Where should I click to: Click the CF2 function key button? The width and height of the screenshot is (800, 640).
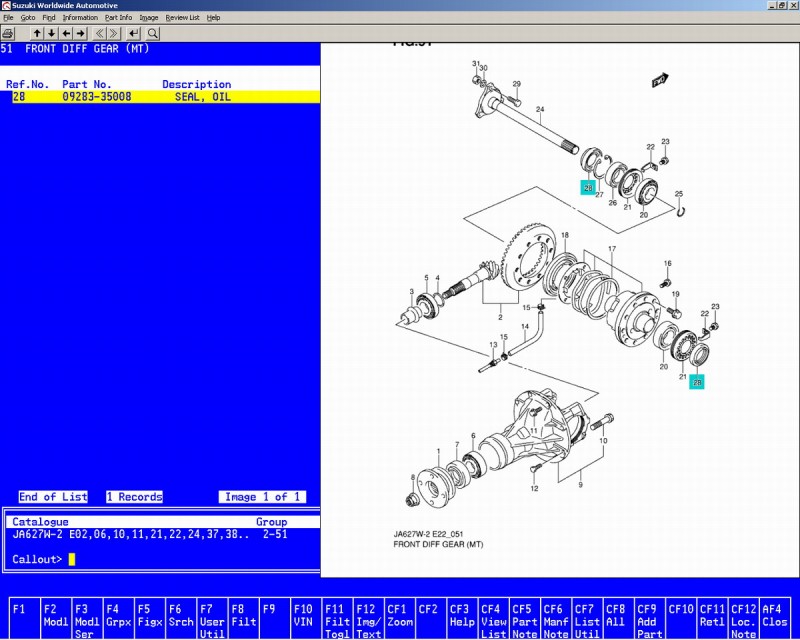[x=431, y=618]
